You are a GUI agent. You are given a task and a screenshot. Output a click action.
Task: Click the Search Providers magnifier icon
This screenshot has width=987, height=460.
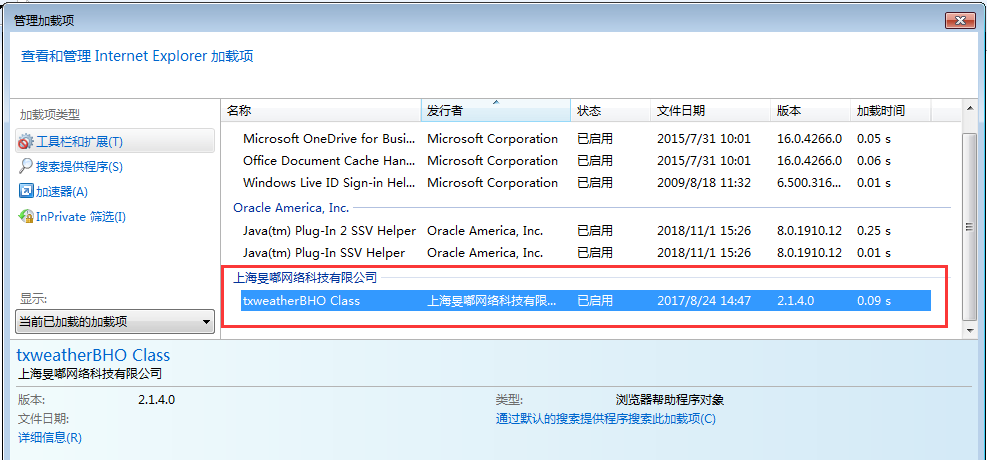[x=27, y=167]
